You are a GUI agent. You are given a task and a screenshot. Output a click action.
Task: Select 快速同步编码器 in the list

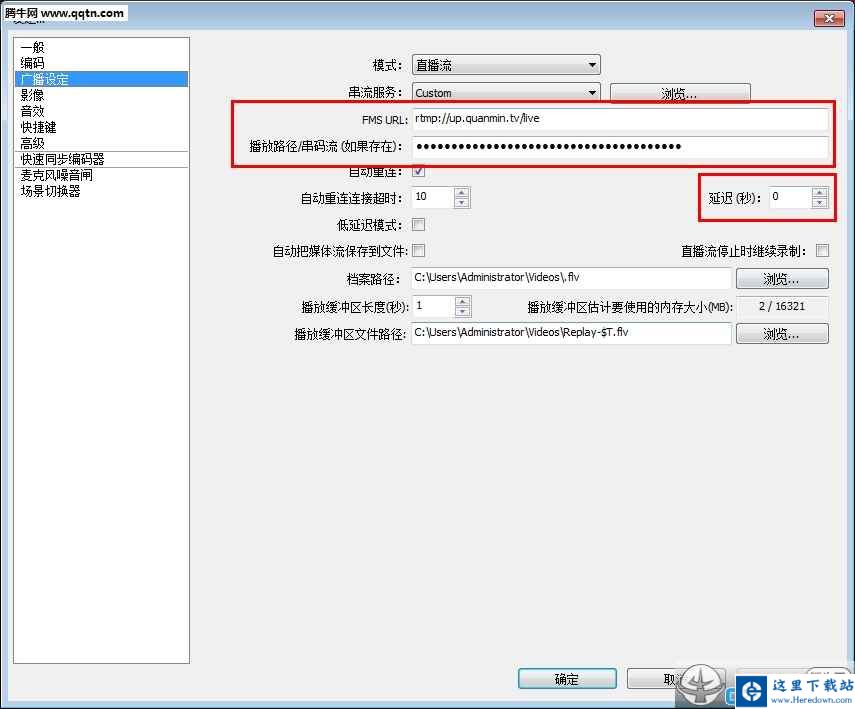(x=101, y=159)
